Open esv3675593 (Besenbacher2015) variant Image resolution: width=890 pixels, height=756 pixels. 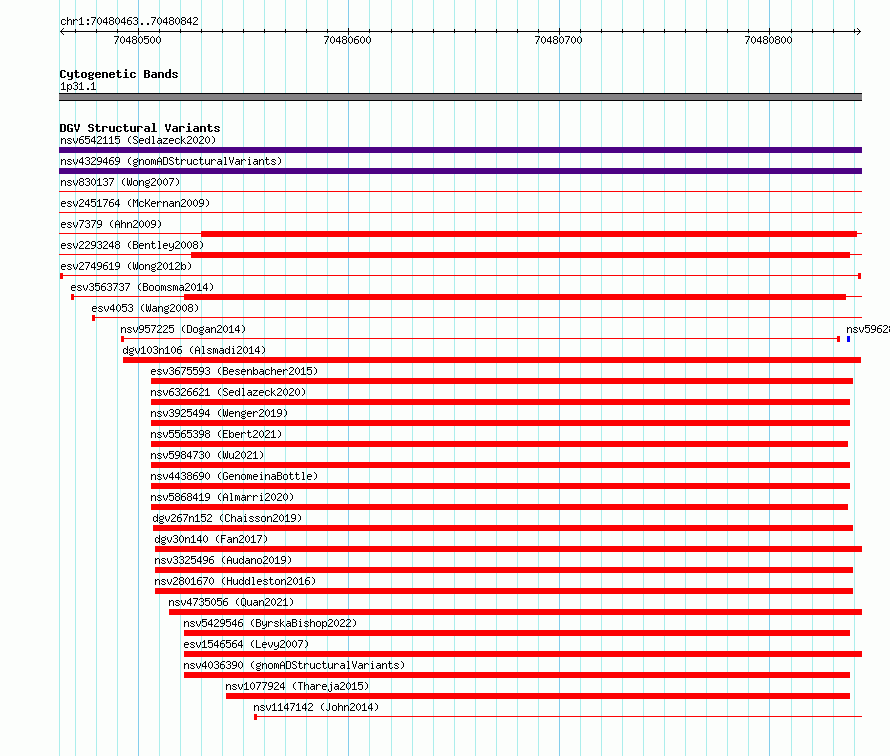[x=234, y=371]
